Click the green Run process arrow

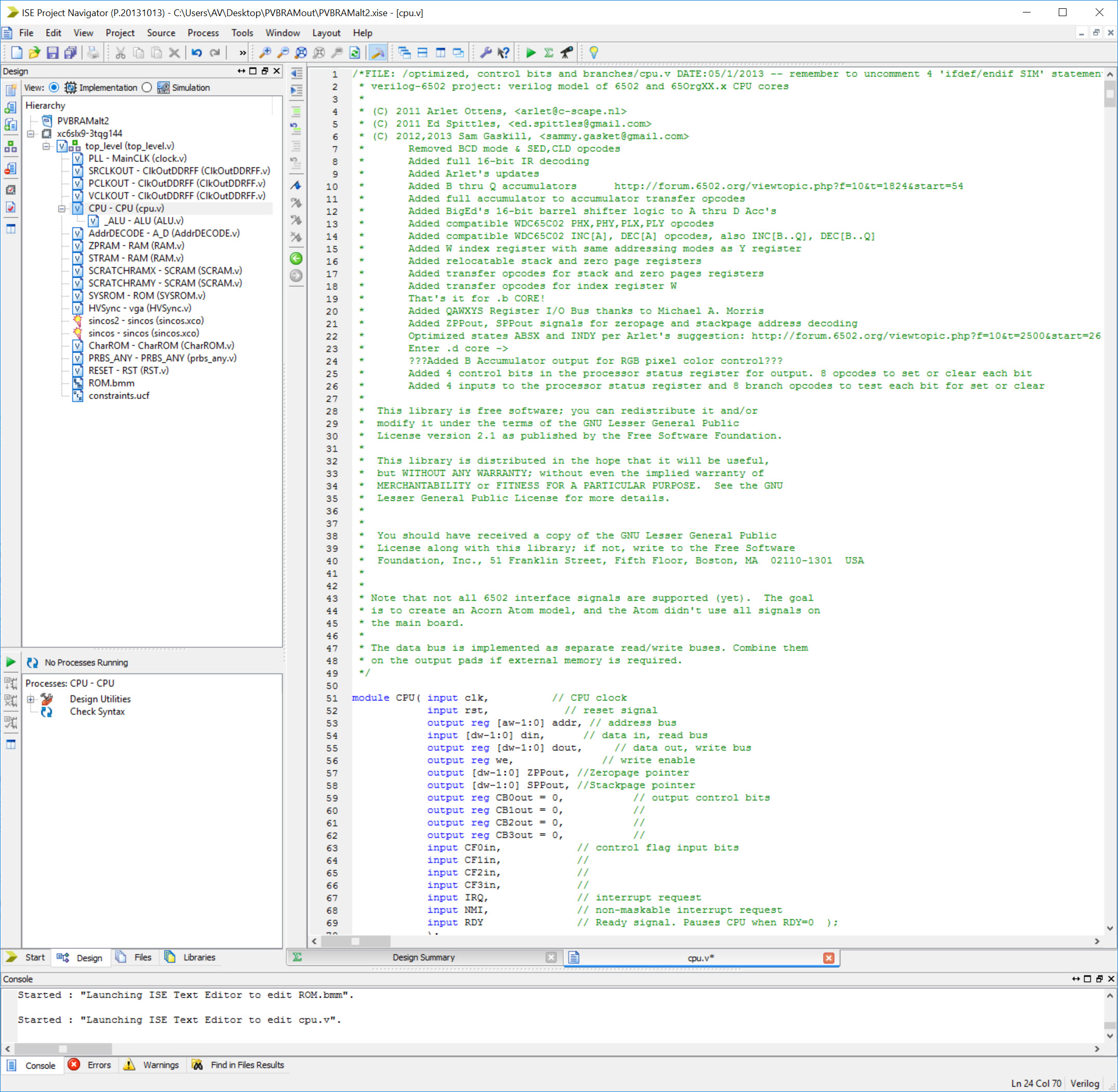pyautogui.click(x=530, y=53)
